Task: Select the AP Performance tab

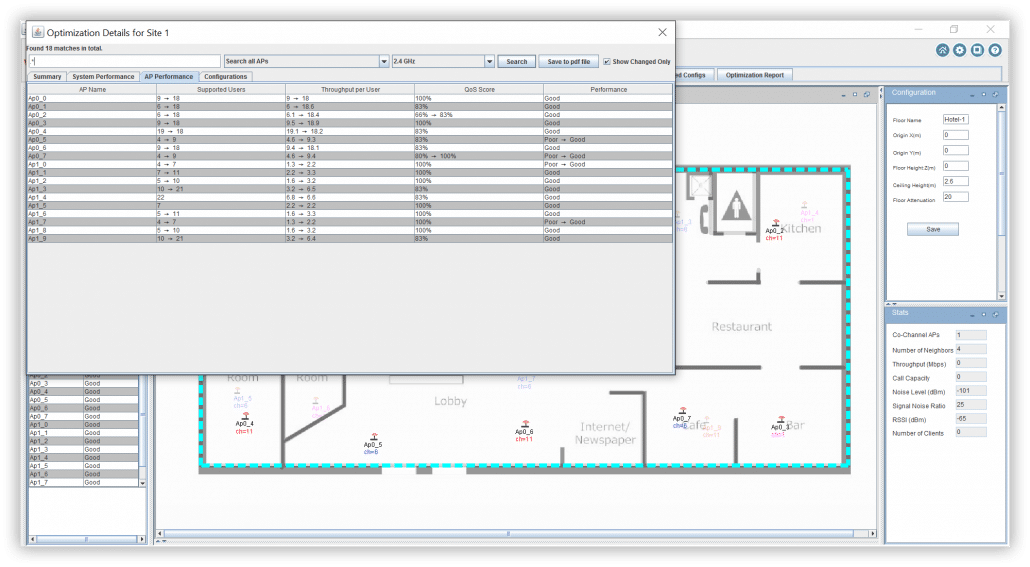Action: point(169,76)
